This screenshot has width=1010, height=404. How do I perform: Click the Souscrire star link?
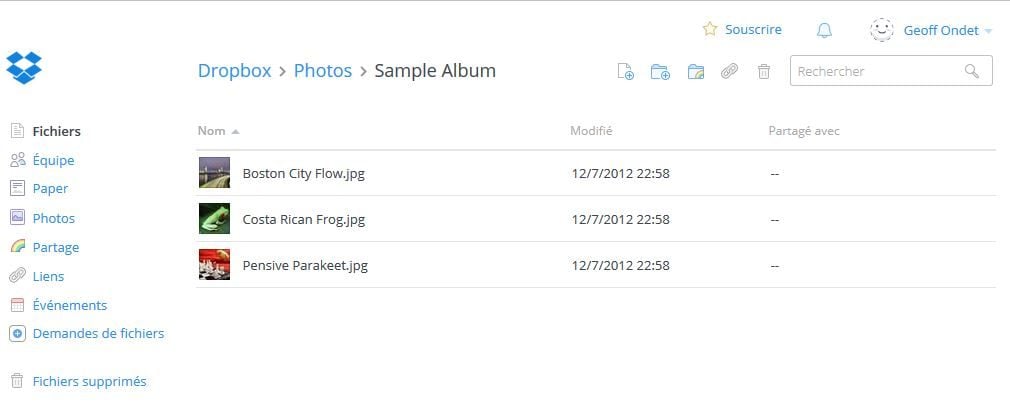[742, 30]
